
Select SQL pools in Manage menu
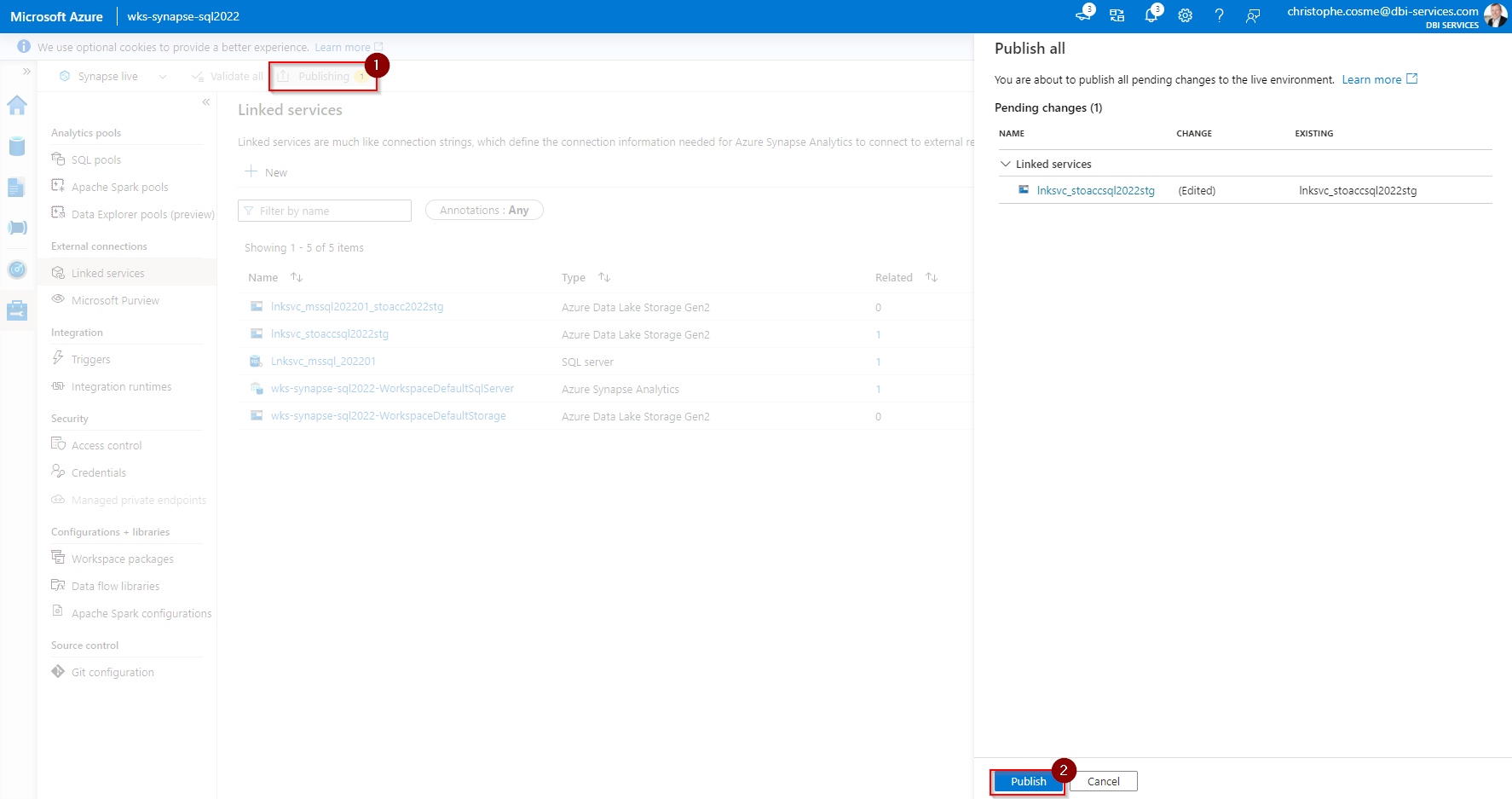tap(95, 160)
